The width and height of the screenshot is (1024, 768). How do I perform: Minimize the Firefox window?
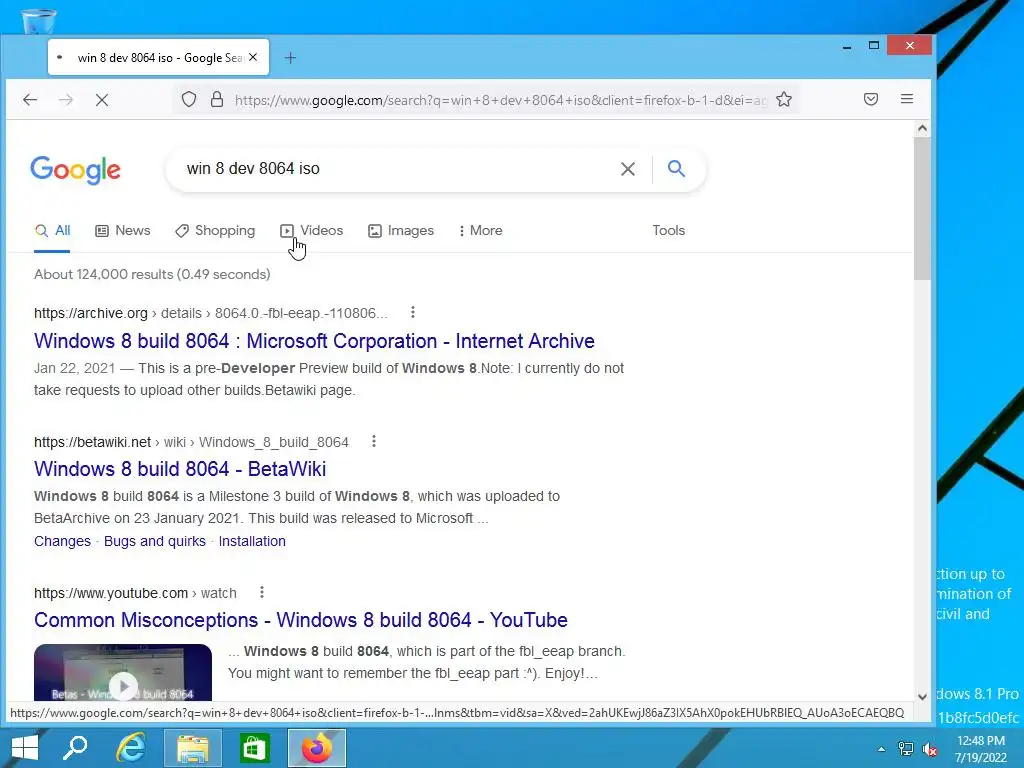pyautogui.click(x=847, y=46)
